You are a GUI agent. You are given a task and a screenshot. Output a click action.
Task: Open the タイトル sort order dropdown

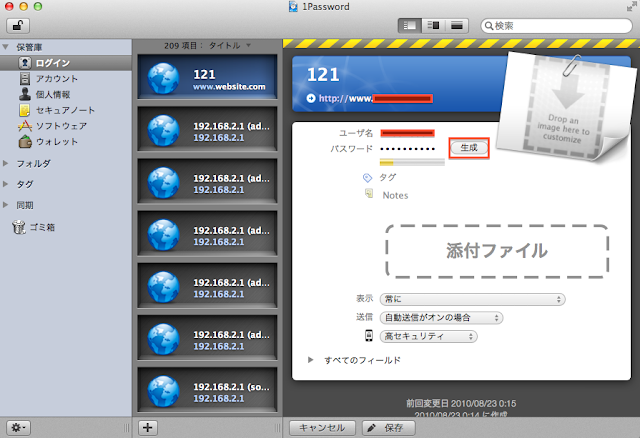230,46
